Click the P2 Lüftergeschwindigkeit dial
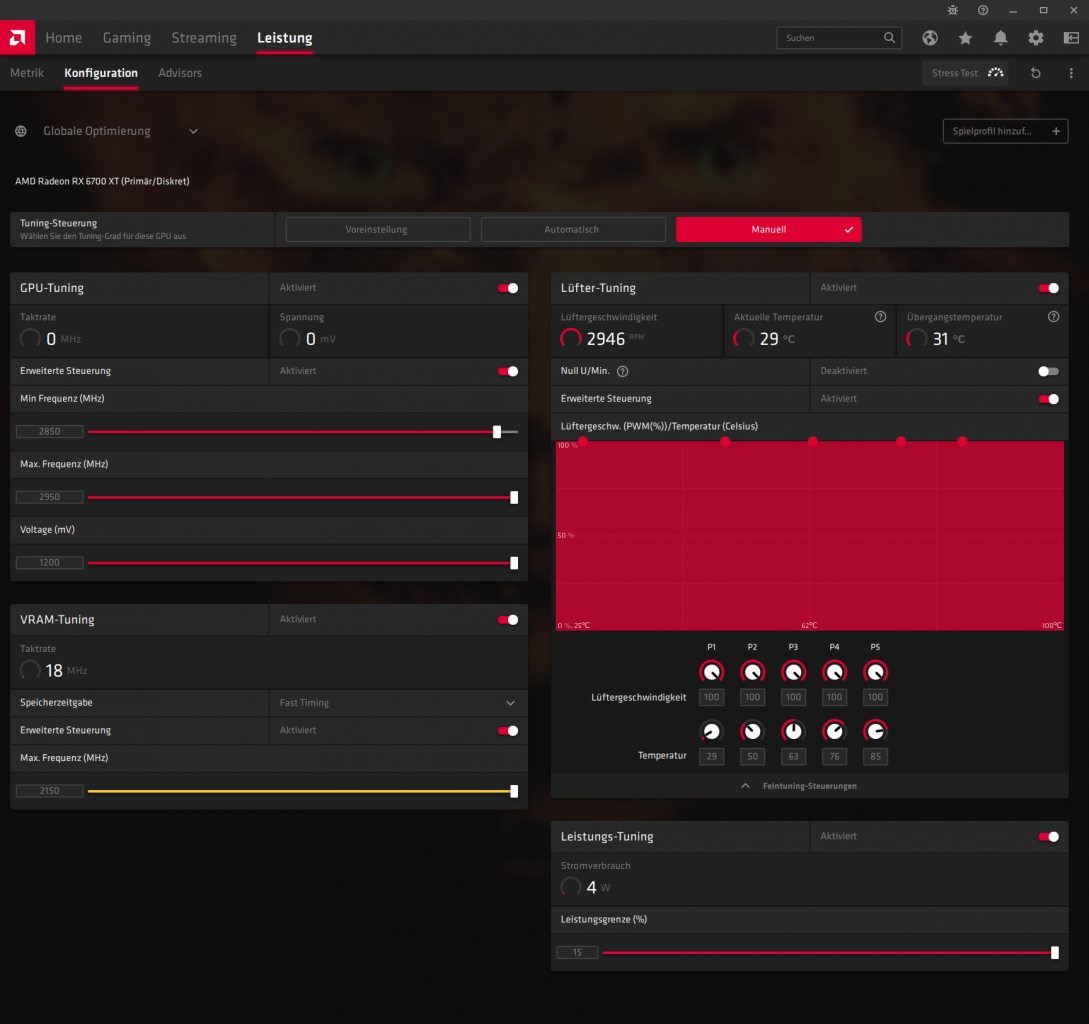The image size is (1089, 1024). pos(752,672)
